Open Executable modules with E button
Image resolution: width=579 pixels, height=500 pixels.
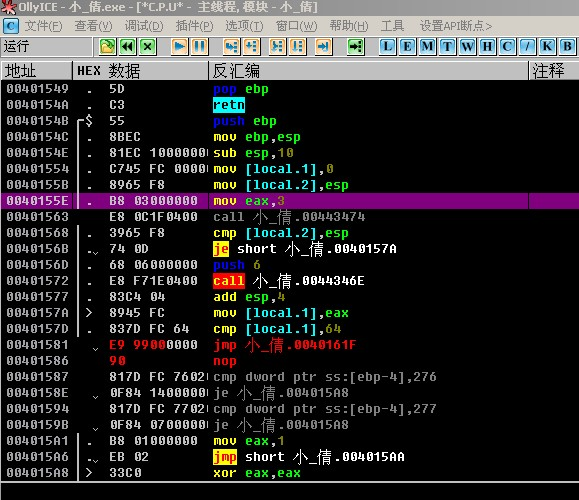pos(408,47)
